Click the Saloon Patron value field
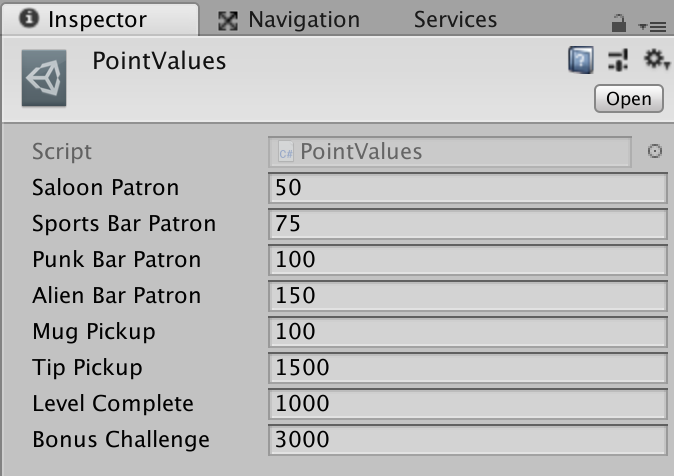674x476 pixels. [x=468, y=187]
